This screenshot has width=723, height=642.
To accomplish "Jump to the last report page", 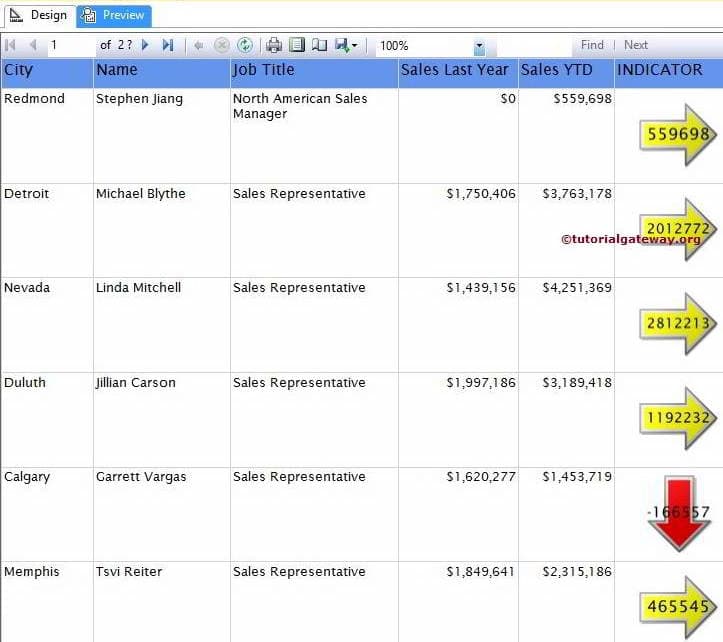I will click(x=168, y=45).
